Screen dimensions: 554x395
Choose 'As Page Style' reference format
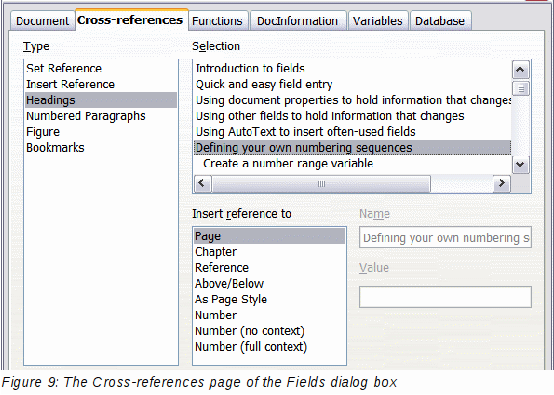(269, 299)
